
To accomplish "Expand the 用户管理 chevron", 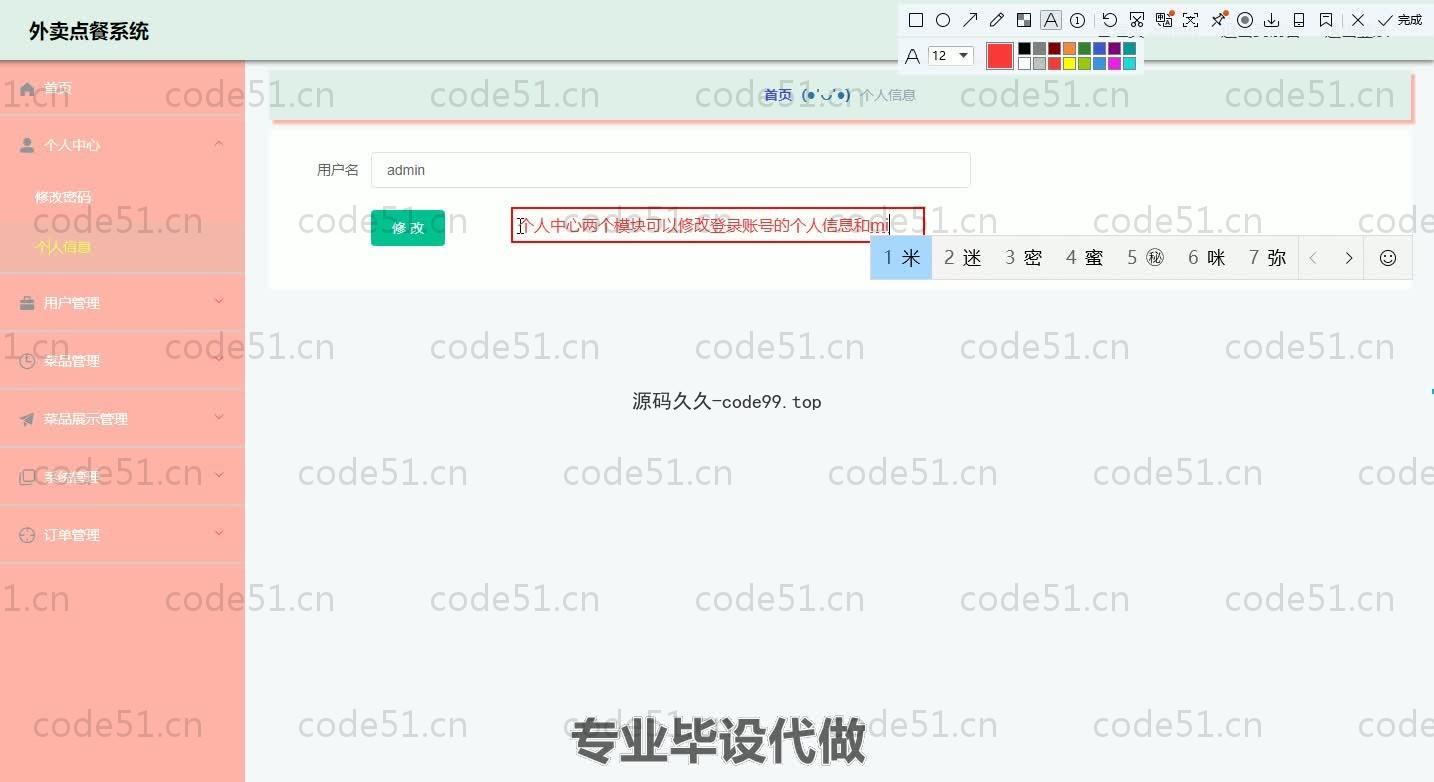I will 219,301.
